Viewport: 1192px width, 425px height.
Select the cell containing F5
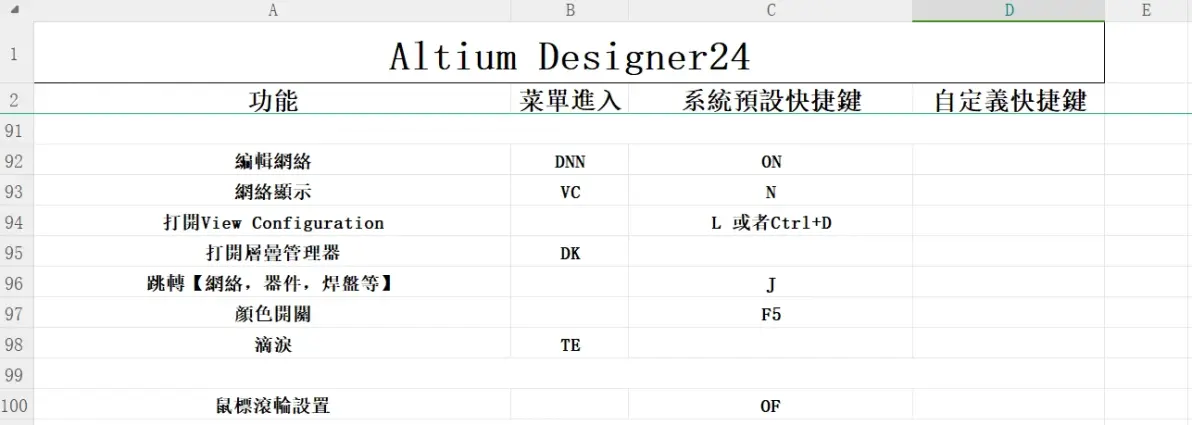[770, 314]
